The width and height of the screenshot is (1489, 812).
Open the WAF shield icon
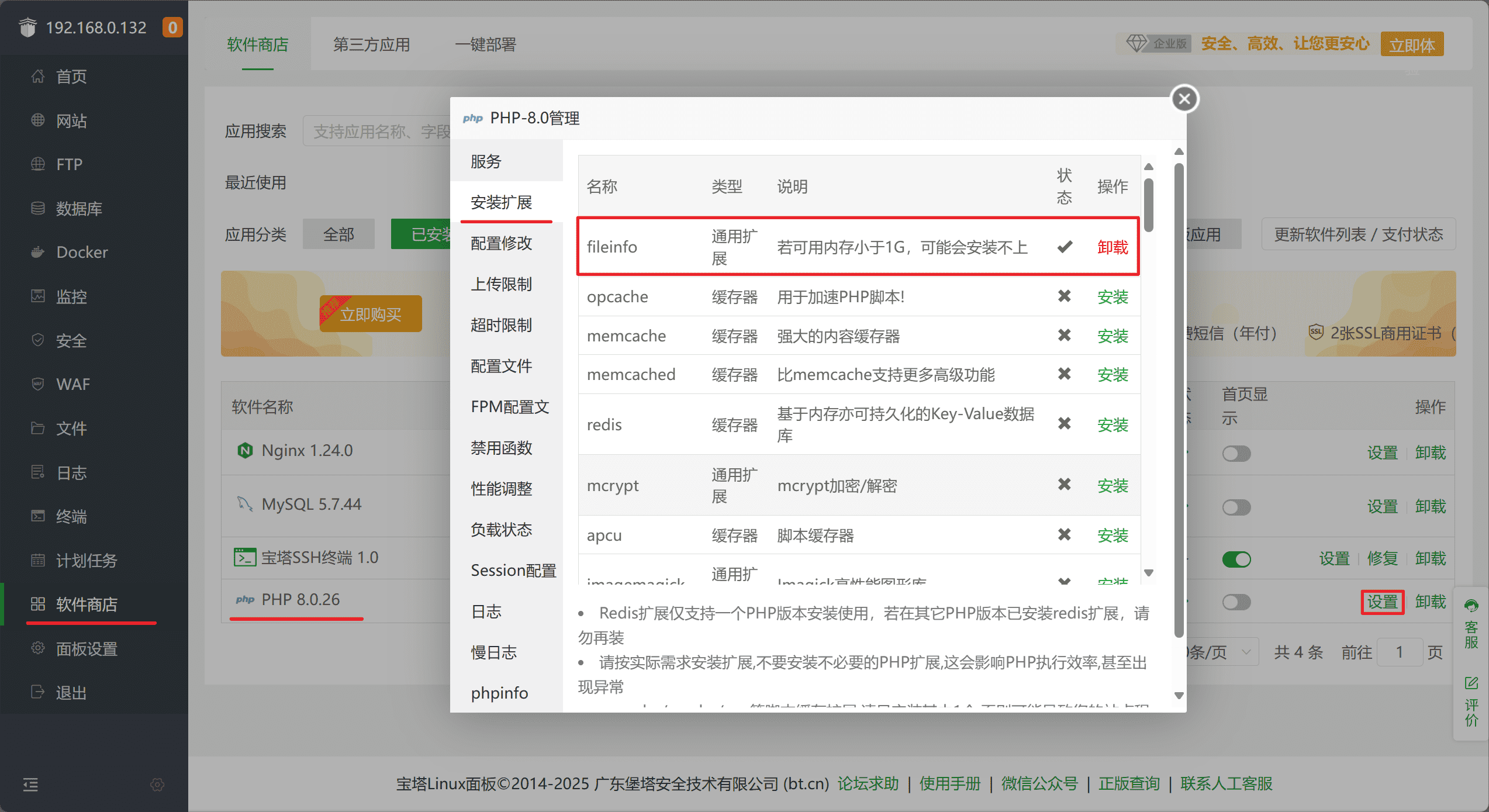point(37,384)
